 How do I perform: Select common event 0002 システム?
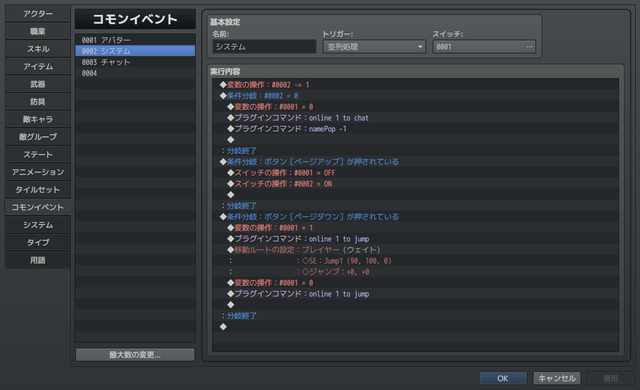[x=135, y=51]
